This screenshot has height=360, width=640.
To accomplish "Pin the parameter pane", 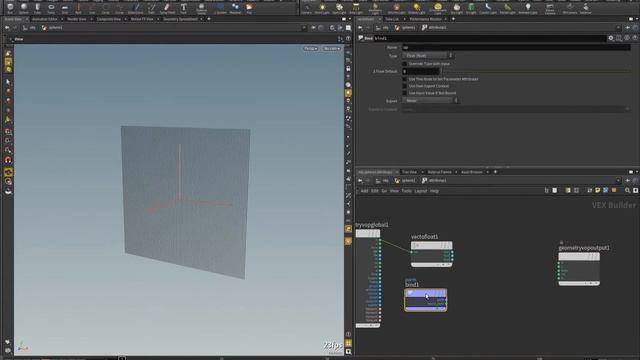I will click(x=628, y=27).
